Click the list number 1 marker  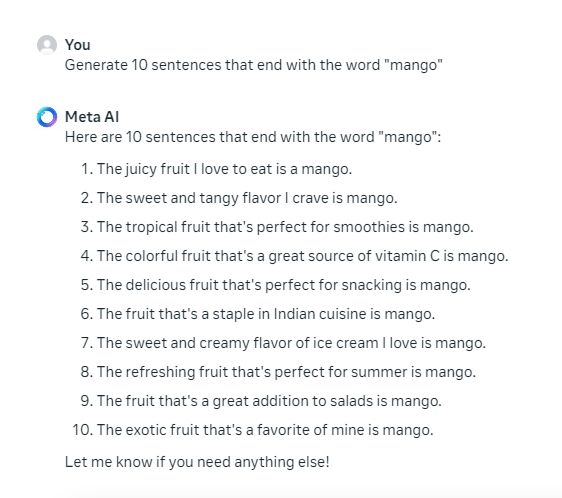coord(87,169)
